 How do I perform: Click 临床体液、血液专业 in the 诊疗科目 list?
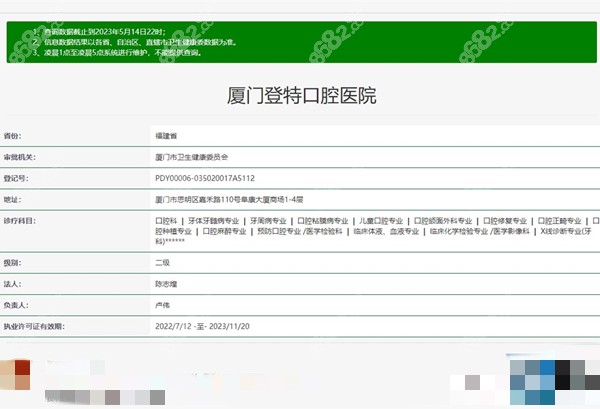coord(386,231)
